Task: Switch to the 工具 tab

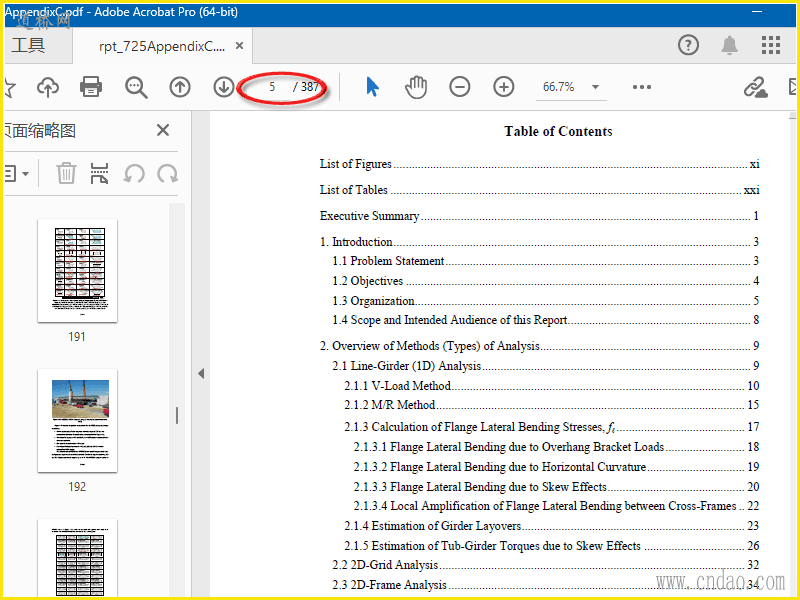Action: 29,45
